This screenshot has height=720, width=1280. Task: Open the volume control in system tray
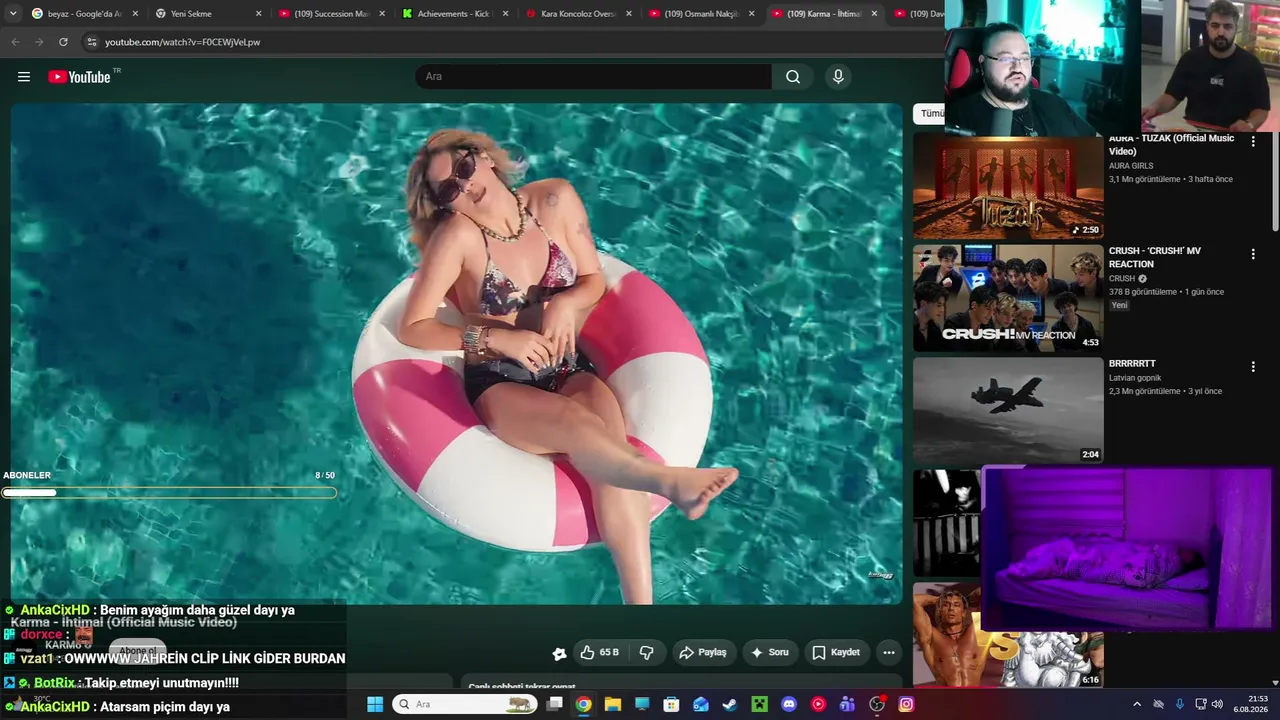(1217, 704)
